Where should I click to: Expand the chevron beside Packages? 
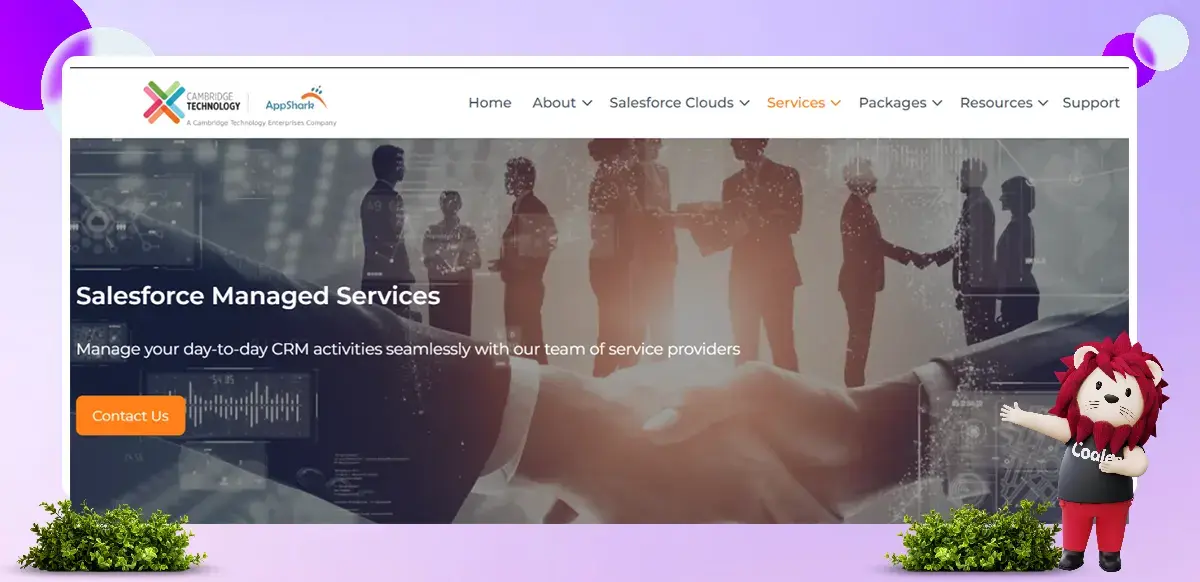tap(936, 103)
